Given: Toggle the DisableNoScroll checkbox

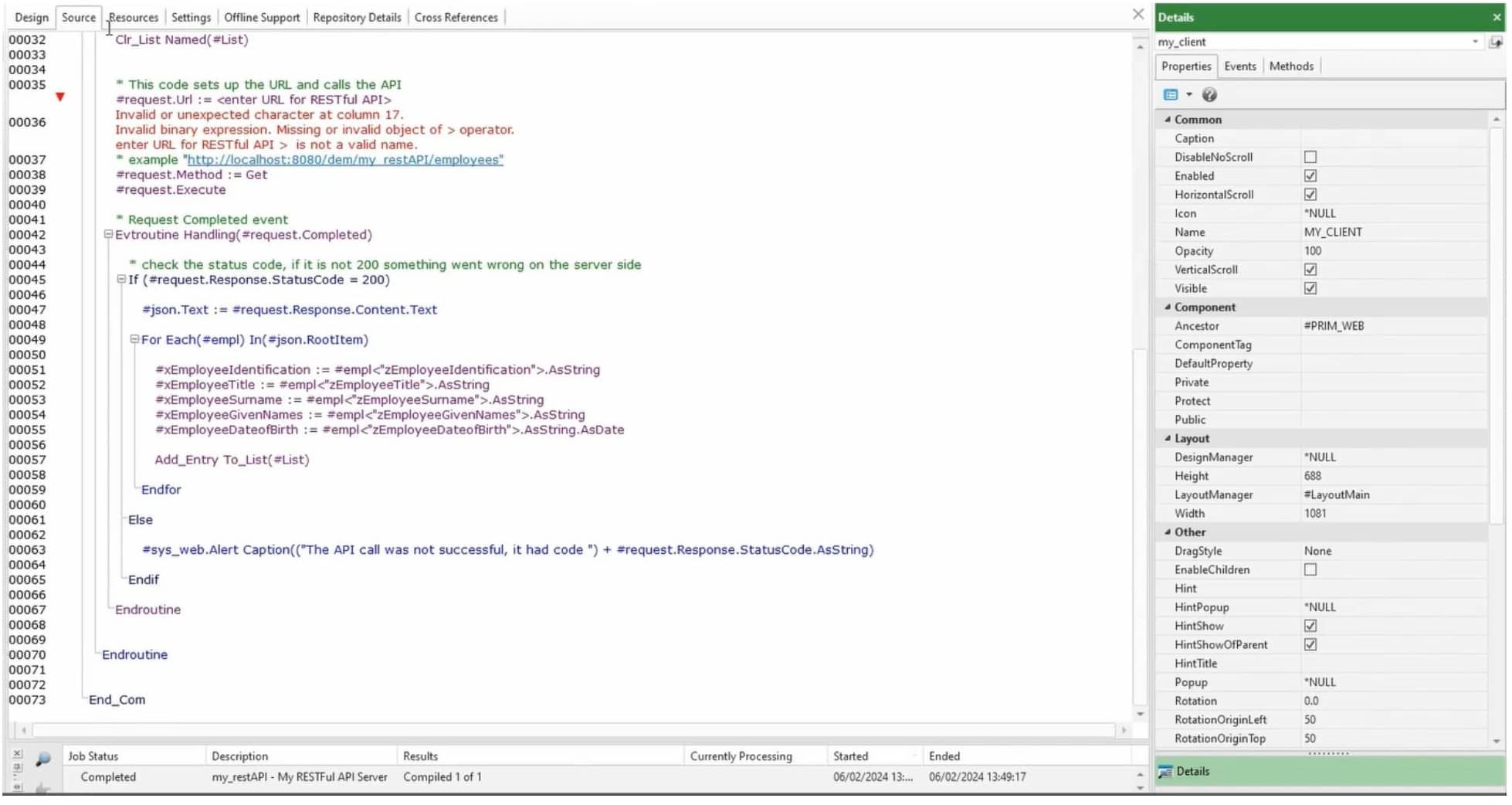Looking at the screenshot, I should (1310, 157).
